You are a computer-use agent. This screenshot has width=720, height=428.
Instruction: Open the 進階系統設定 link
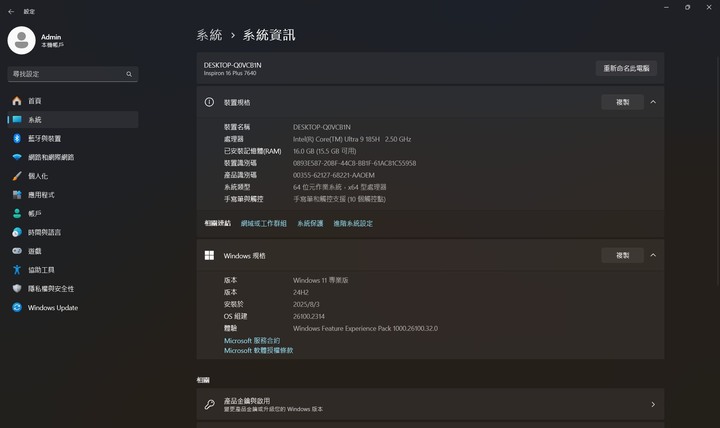pos(353,224)
